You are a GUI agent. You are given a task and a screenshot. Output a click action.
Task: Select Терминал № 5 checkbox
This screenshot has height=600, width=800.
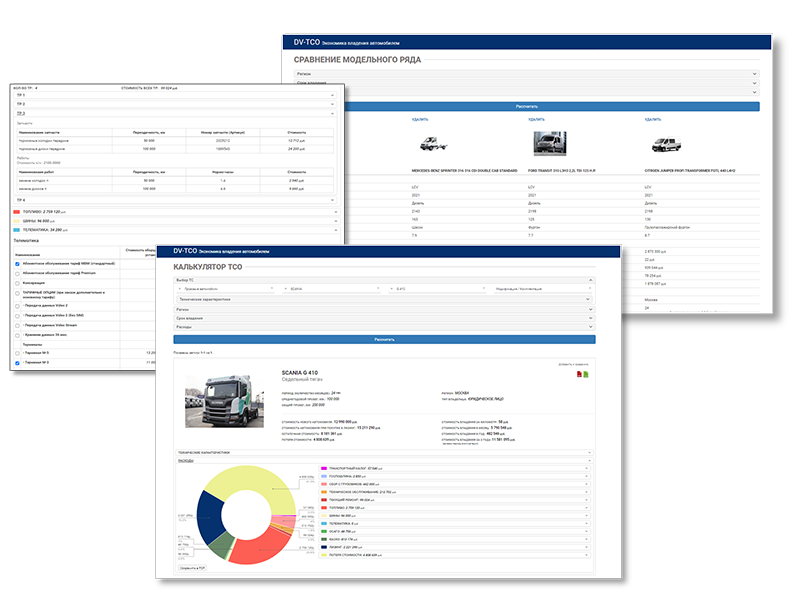[x=17, y=353]
